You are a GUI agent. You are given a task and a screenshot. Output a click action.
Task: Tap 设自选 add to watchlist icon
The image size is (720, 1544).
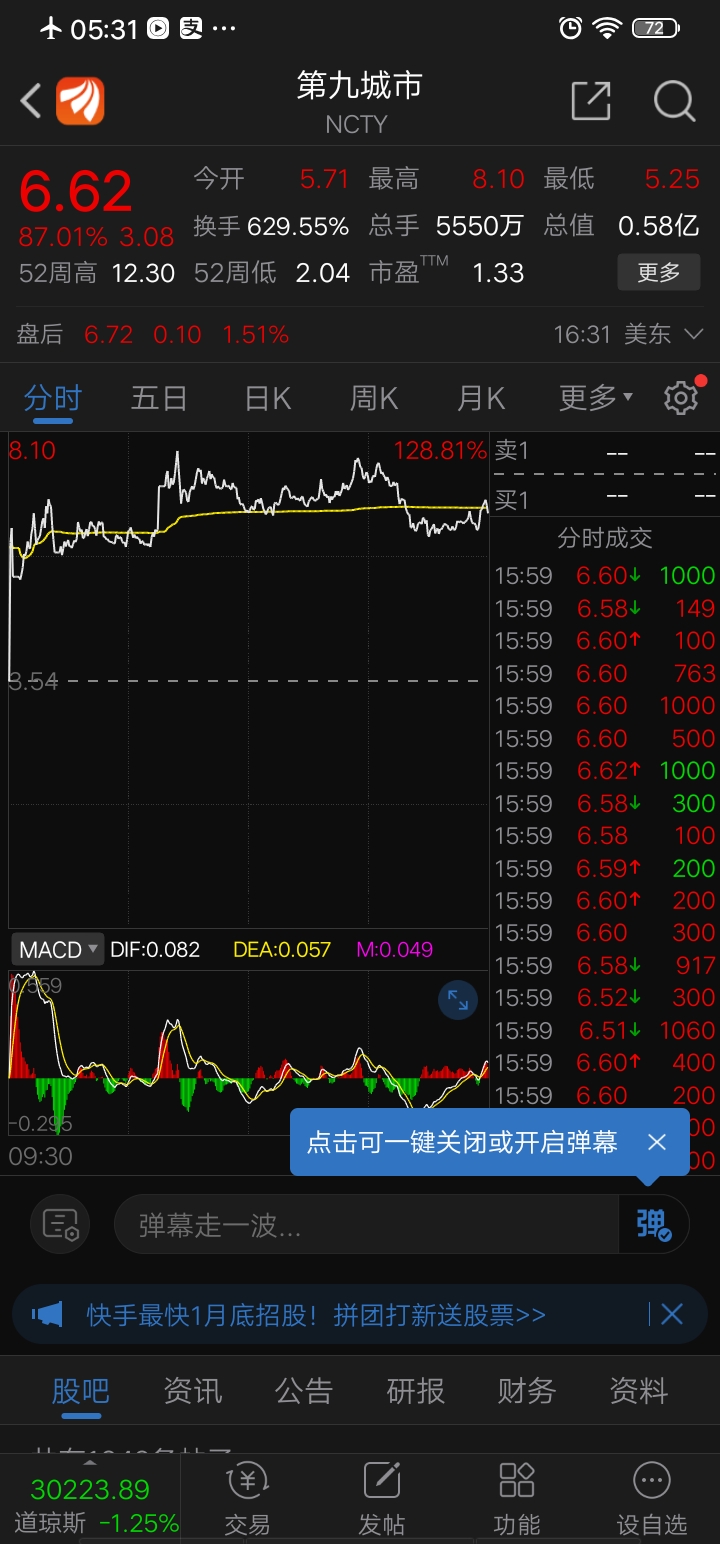pyautogui.click(x=652, y=1497)
